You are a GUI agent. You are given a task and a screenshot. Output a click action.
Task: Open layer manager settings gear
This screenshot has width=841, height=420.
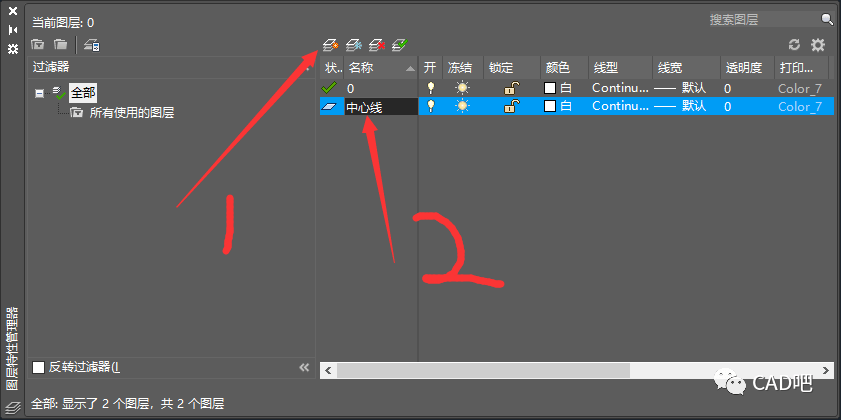(x=818, y=45)
